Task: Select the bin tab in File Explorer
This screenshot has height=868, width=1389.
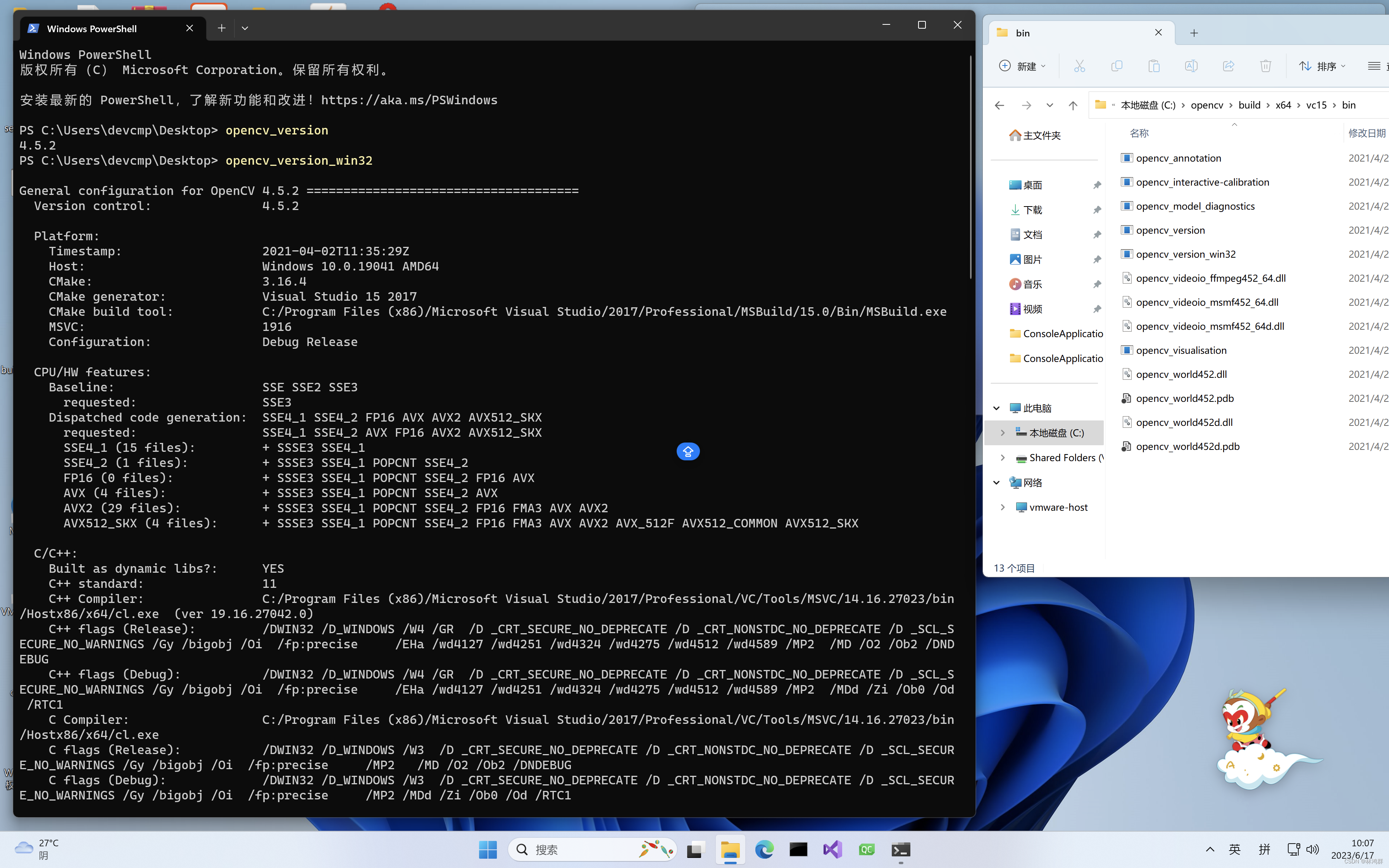Action: 1081,33
